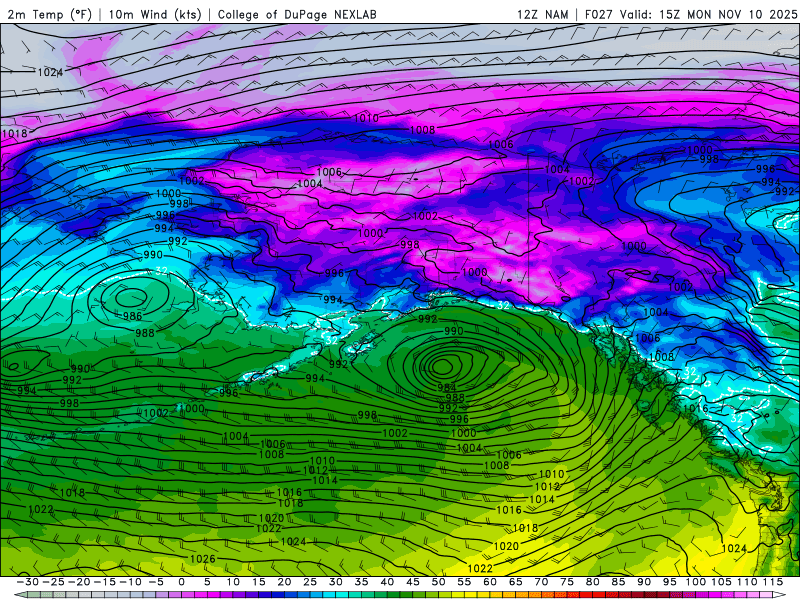This screenshot has height=600, width=800.
Task: Click the "F027" forecast hour text
Action: coord(599,14)
